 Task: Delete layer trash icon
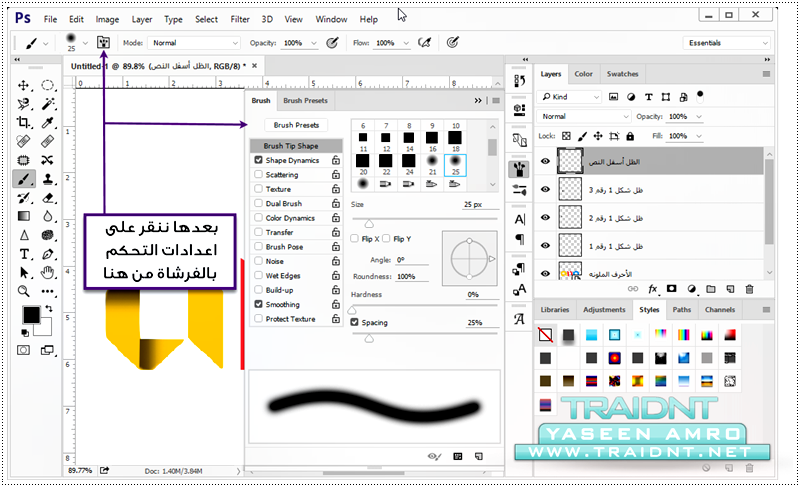[749, 289]
